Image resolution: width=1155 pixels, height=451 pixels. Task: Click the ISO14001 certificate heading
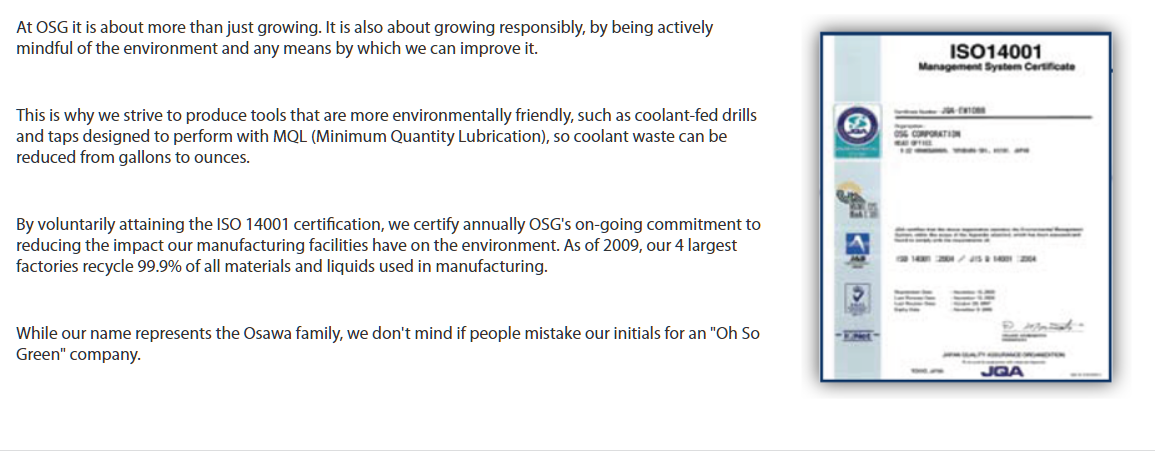pyautogui.click(x=996, y=50)
